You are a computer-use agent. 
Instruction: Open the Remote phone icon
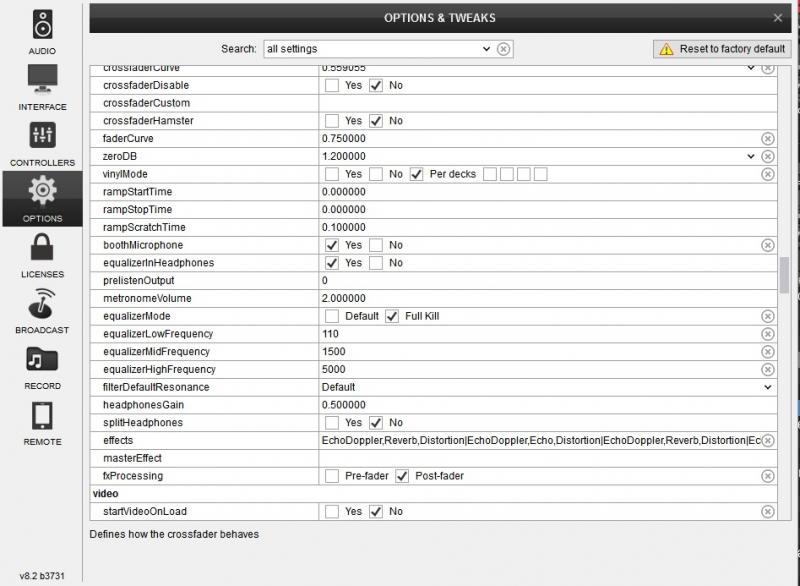coord(42,416)
